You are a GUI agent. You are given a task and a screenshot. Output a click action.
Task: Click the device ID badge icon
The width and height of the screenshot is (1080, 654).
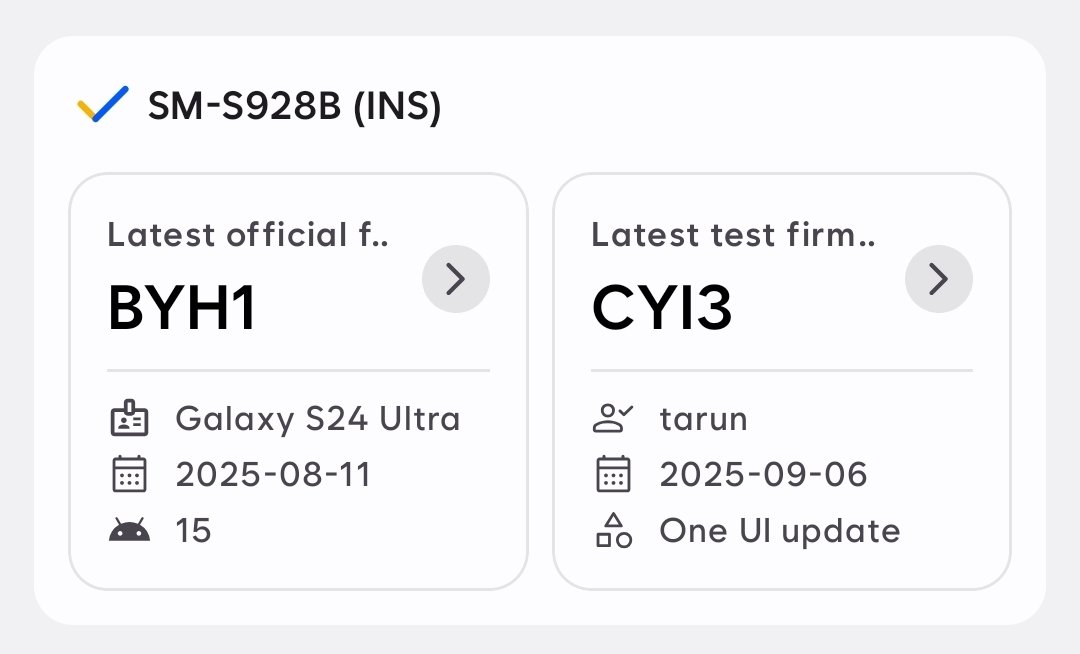point(129,419)
